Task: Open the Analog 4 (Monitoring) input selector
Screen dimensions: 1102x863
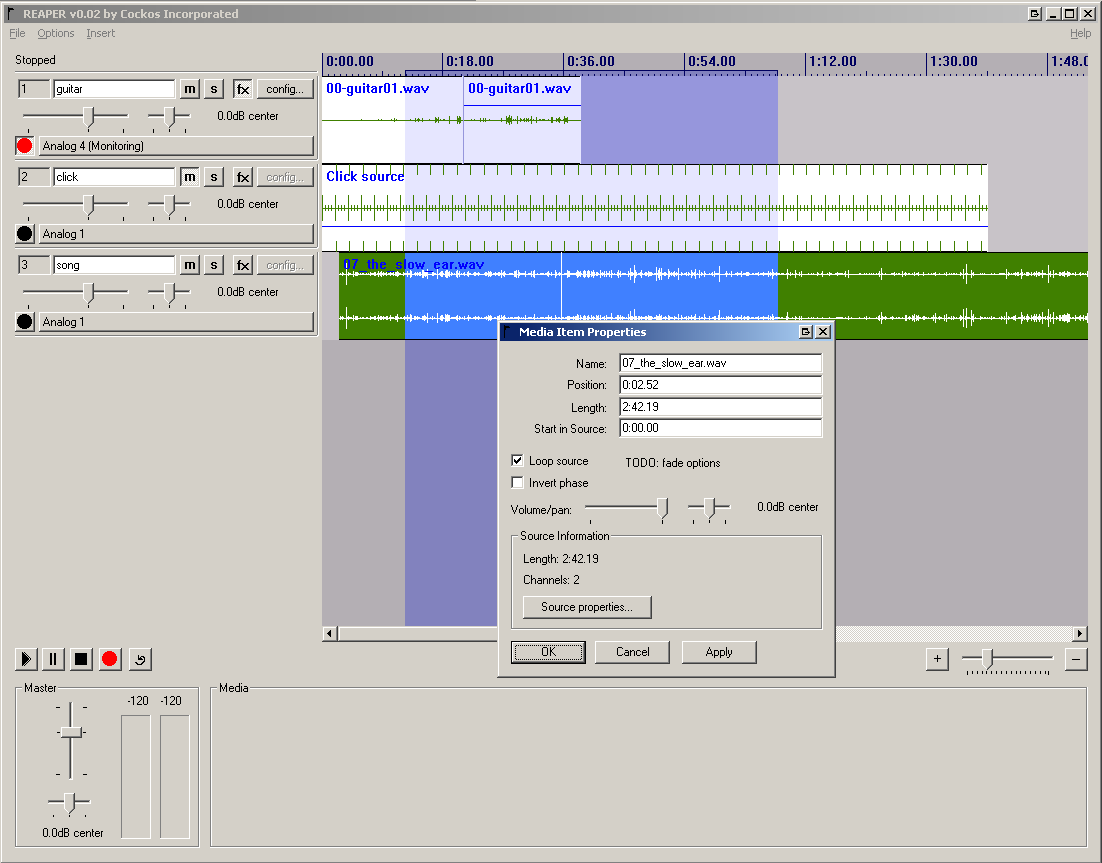Action: (x=176, y=146)
